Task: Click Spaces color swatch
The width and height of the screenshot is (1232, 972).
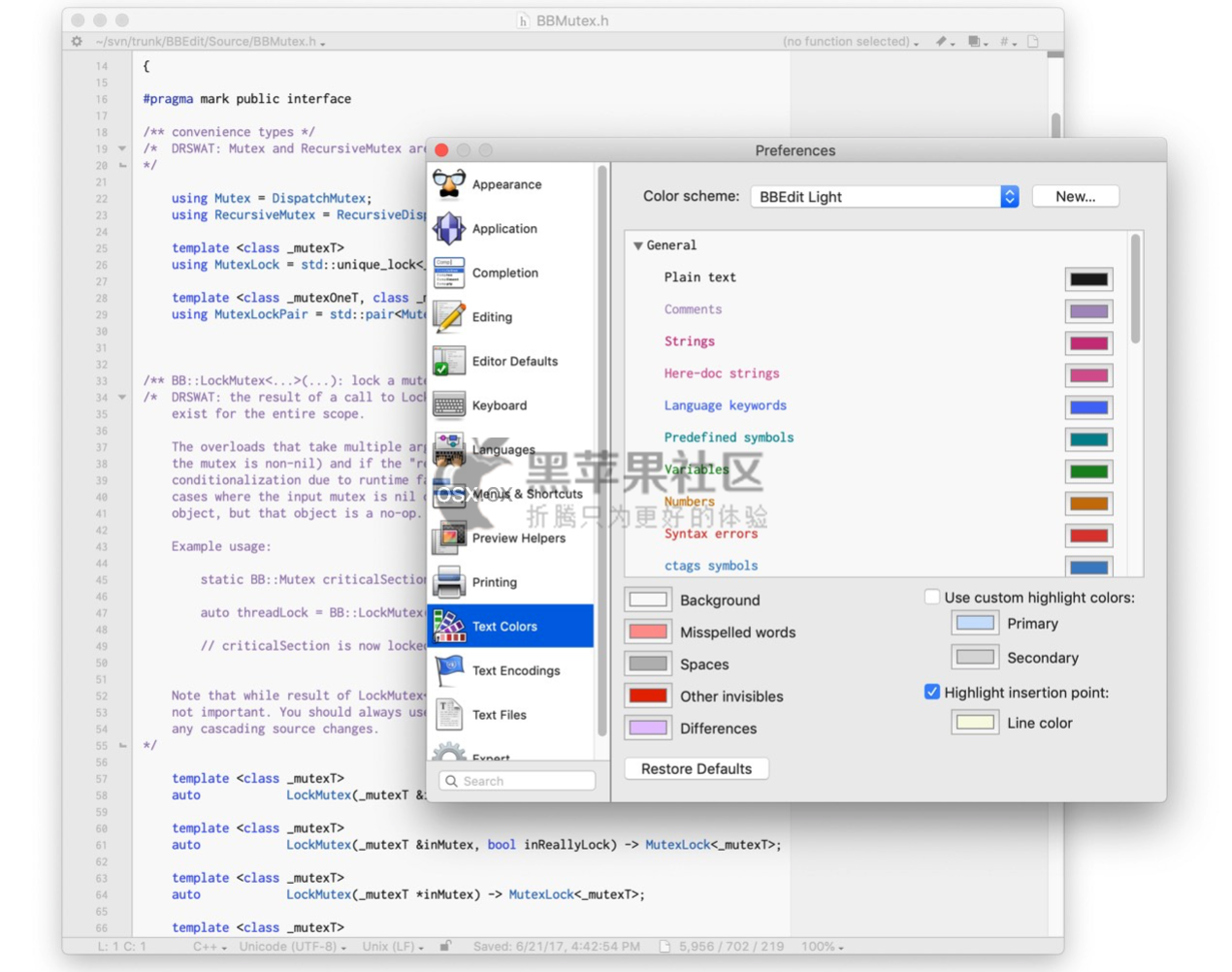Action: 648,664
